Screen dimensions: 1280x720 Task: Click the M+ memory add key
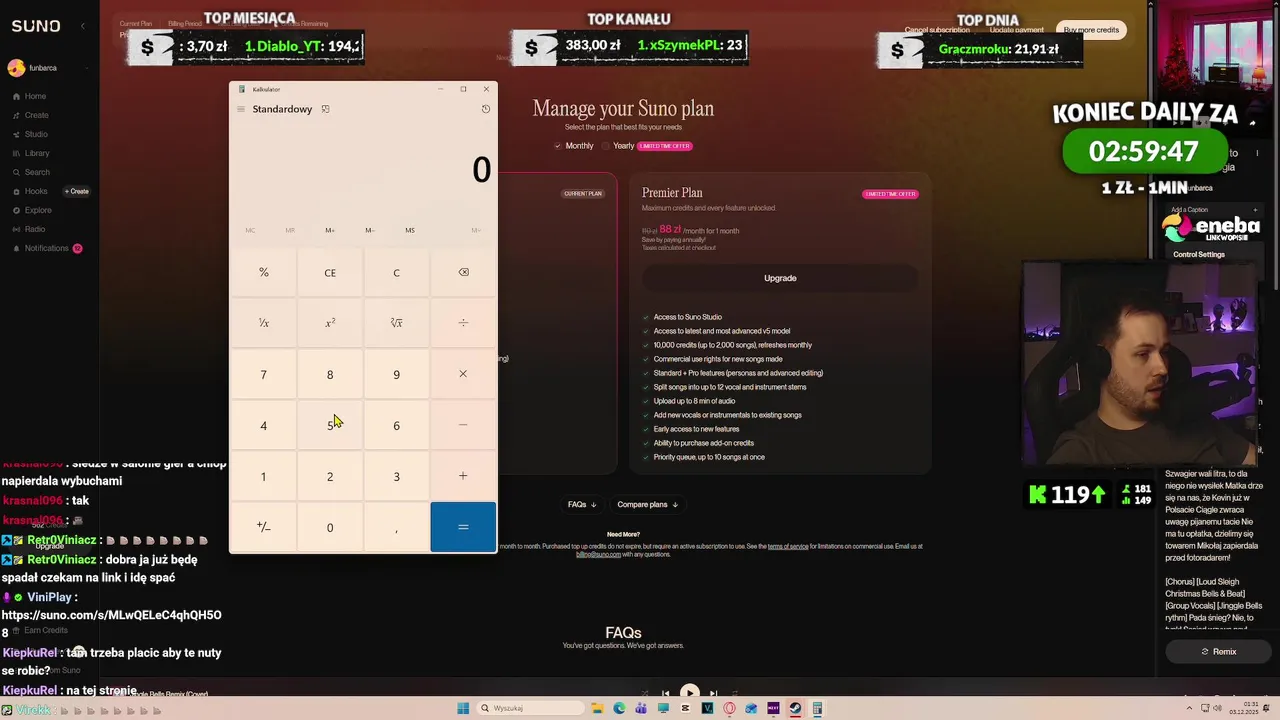330,230
